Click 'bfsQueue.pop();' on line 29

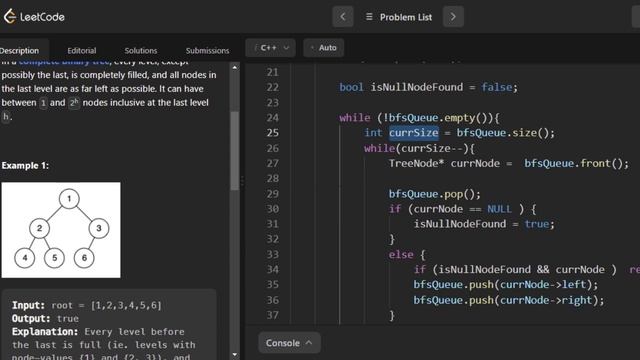(435, 194)
